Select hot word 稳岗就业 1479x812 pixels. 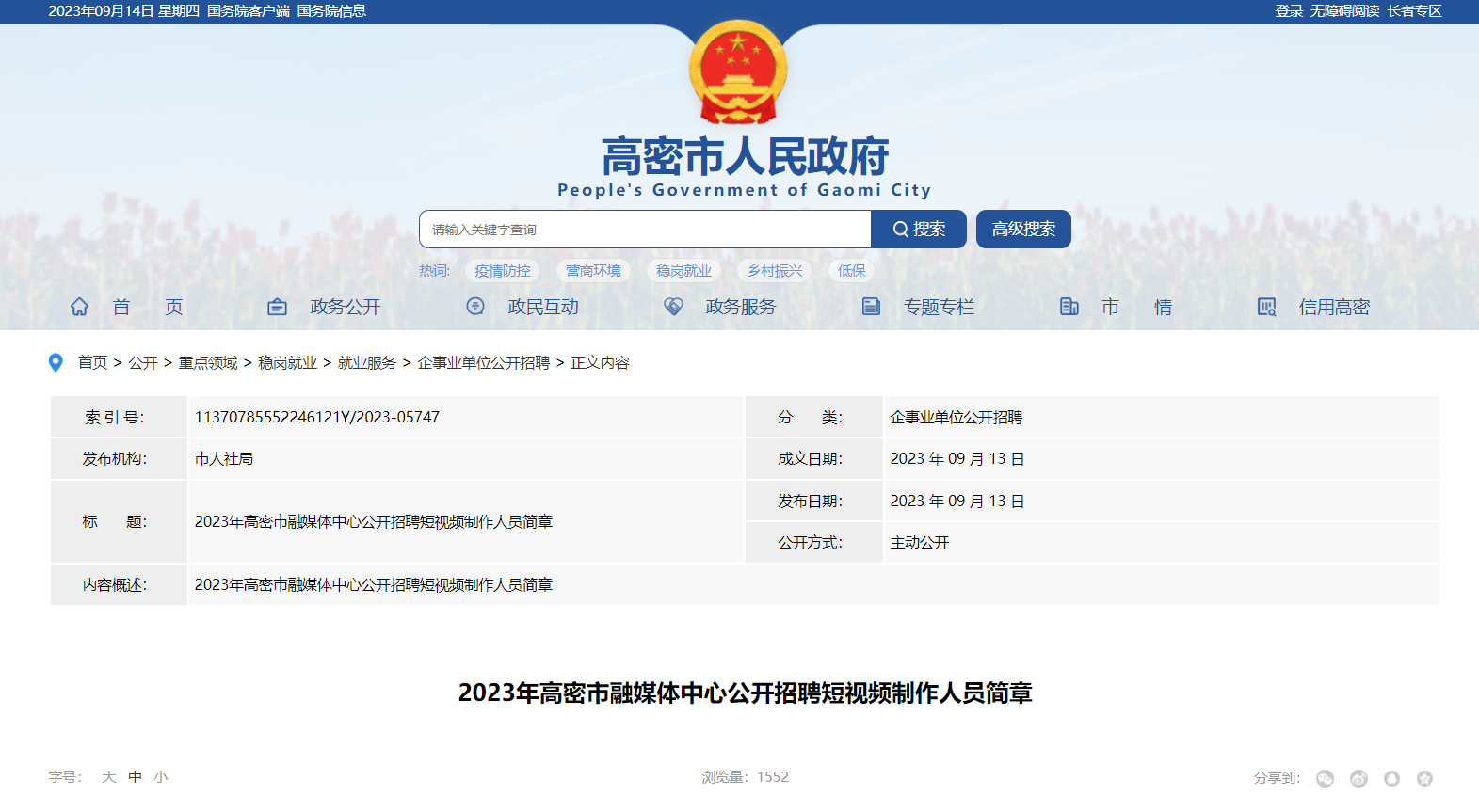(x=683, y=271)
